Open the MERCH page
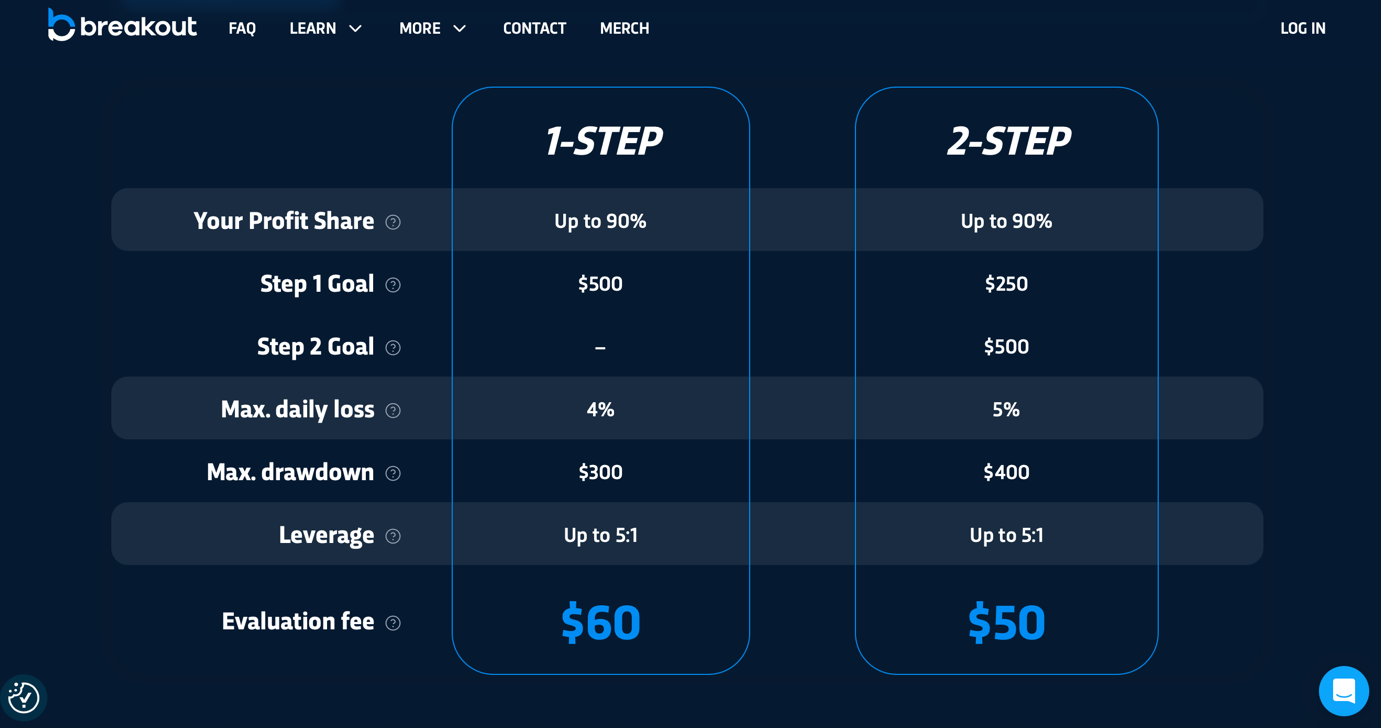Image resolution: width=1381 pixels, height=728 pixels. pos(624,29)
